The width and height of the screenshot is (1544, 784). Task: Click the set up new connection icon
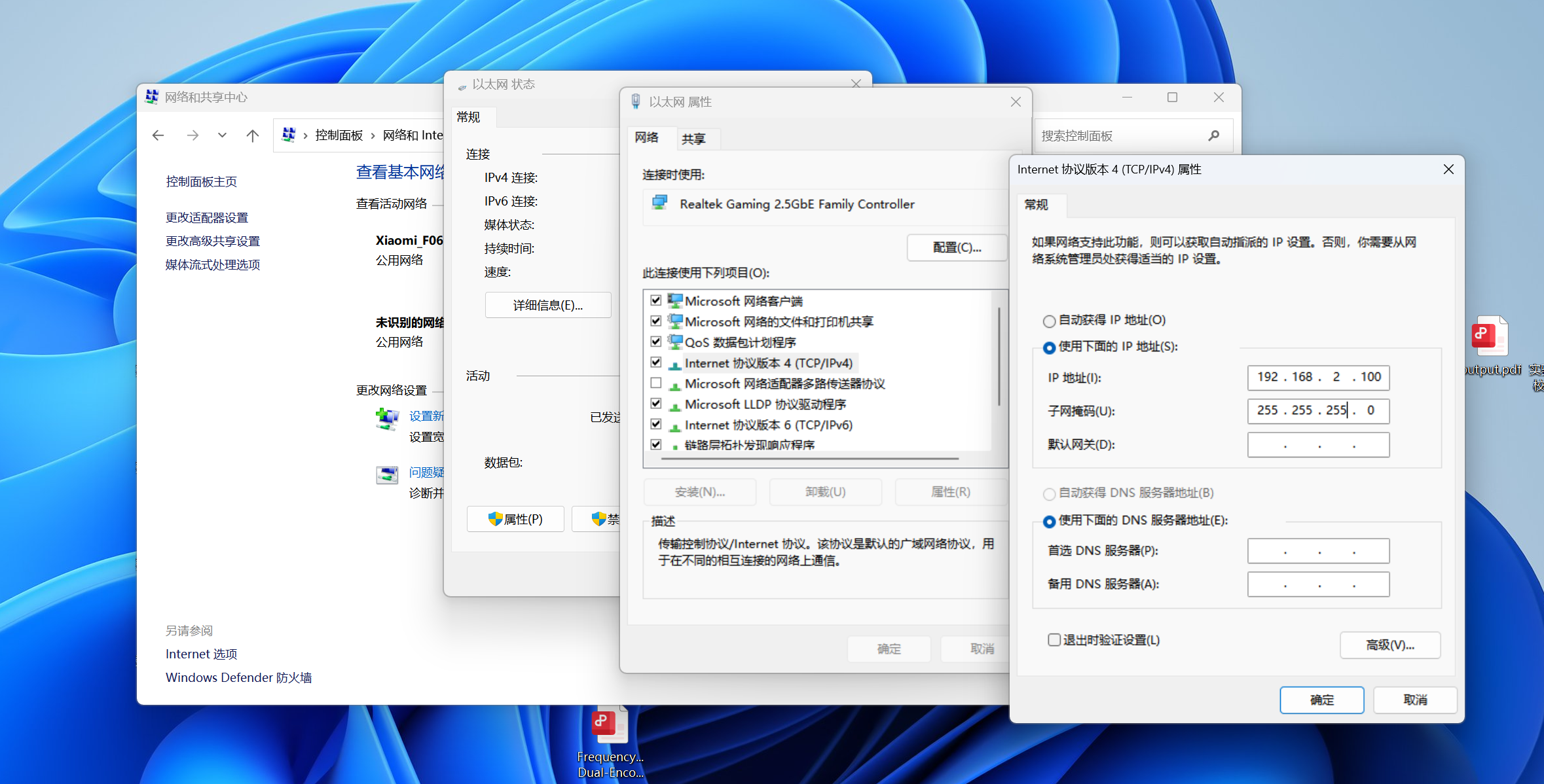[x=387, y=419]
